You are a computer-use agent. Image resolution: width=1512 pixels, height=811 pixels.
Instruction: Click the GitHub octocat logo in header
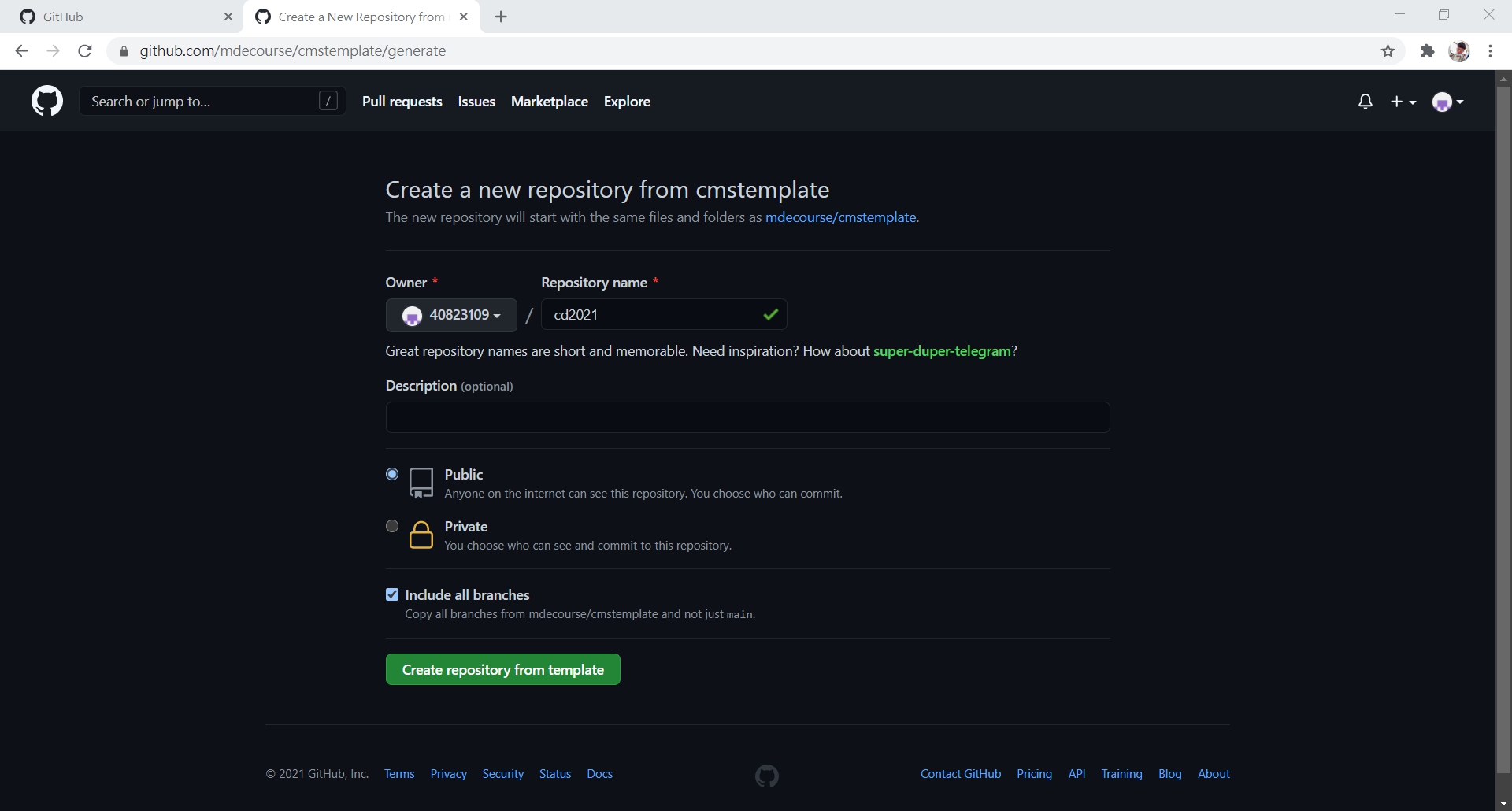point(47,102)
